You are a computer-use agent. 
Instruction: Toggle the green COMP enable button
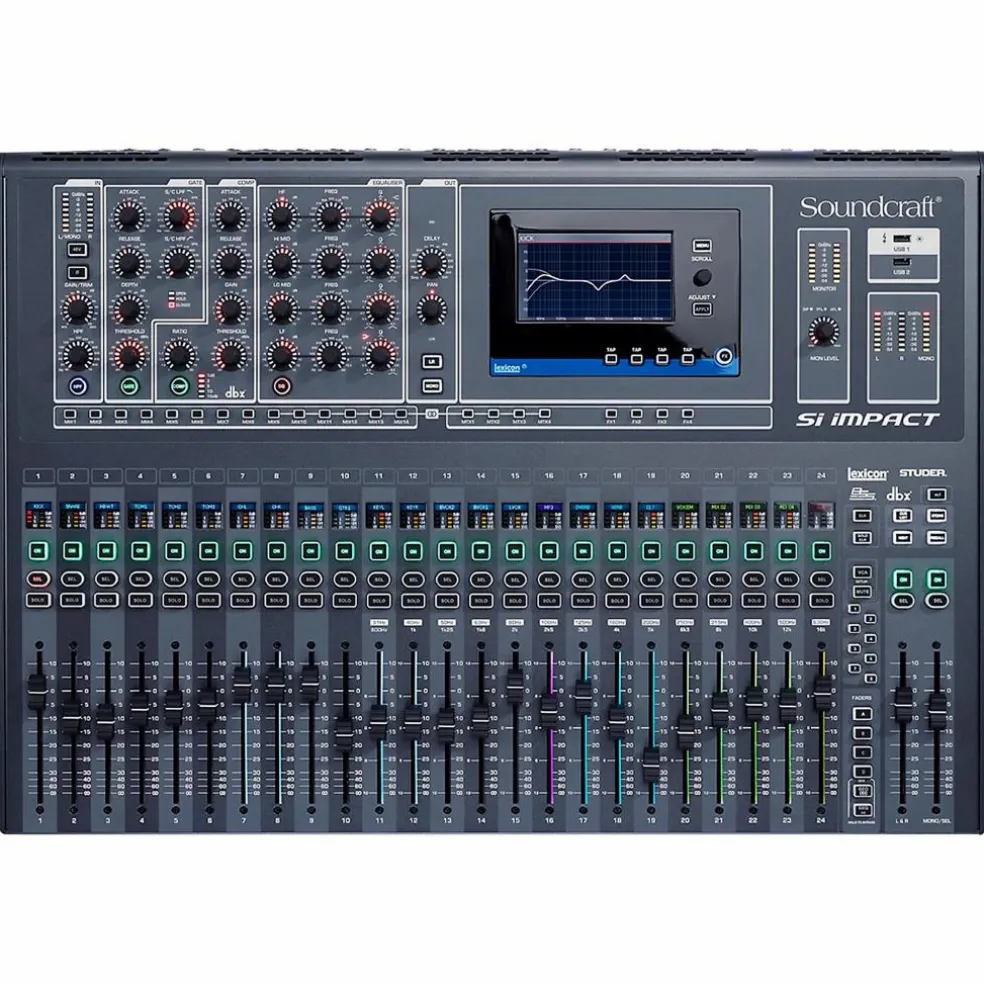tap(179, 386)
